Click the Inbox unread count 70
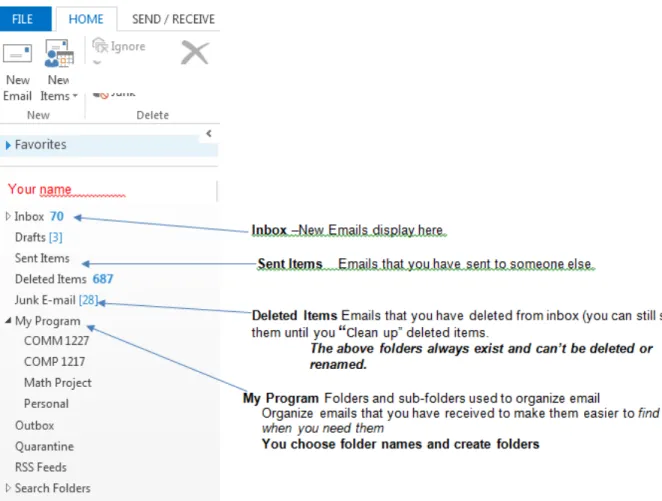Image resolution: width=662 pixels, height=501 pixels. pos(57,217)
